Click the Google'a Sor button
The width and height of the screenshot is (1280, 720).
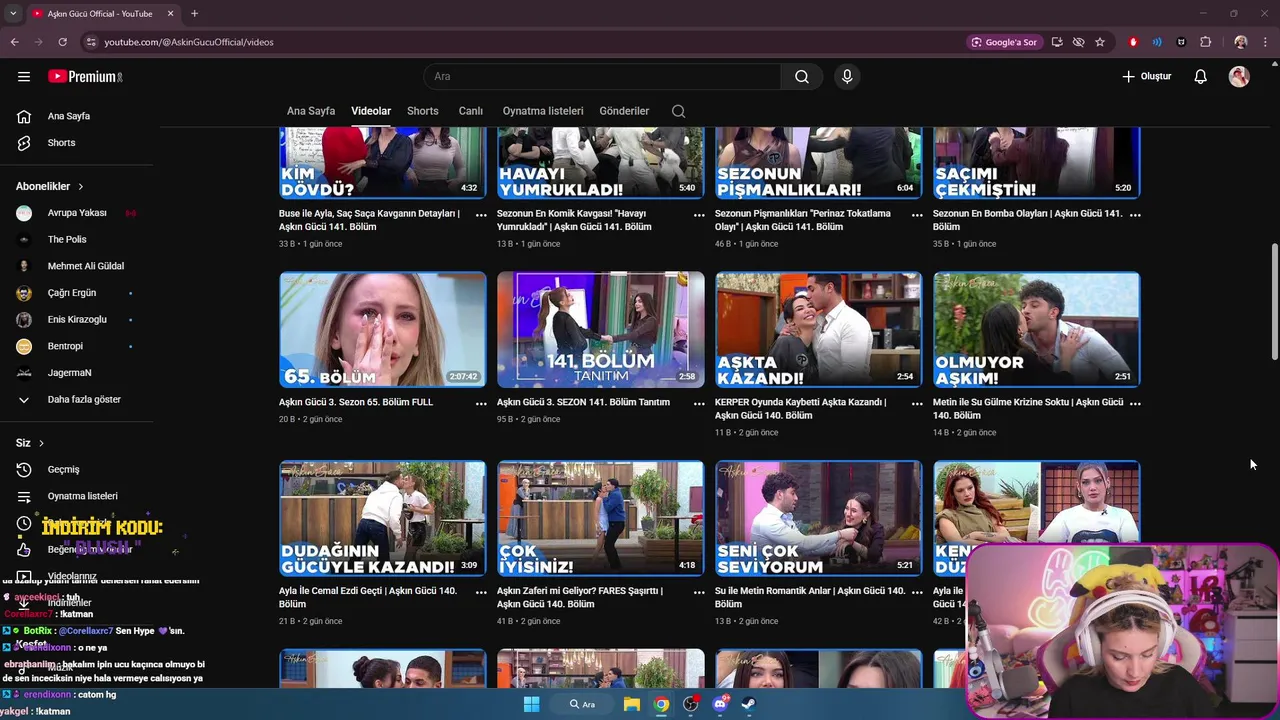1004,42
